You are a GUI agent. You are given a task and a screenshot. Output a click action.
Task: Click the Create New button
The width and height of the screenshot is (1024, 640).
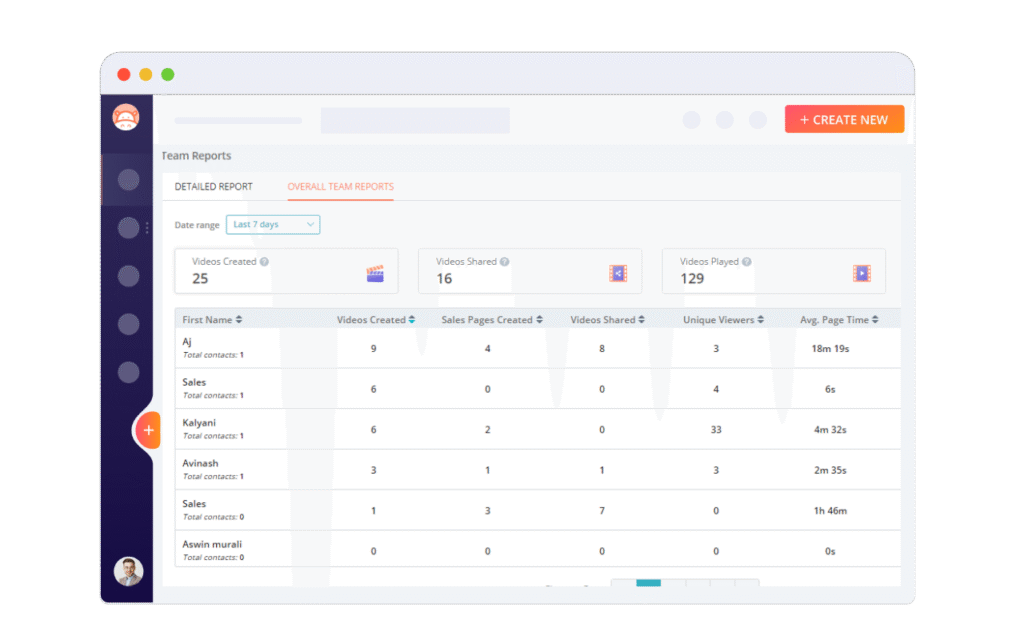point(844,120)
